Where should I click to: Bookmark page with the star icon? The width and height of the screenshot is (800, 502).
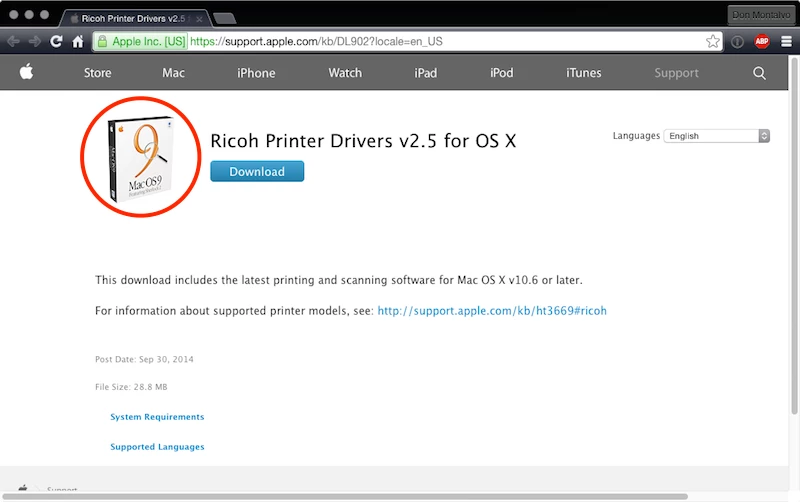(713, 41)
